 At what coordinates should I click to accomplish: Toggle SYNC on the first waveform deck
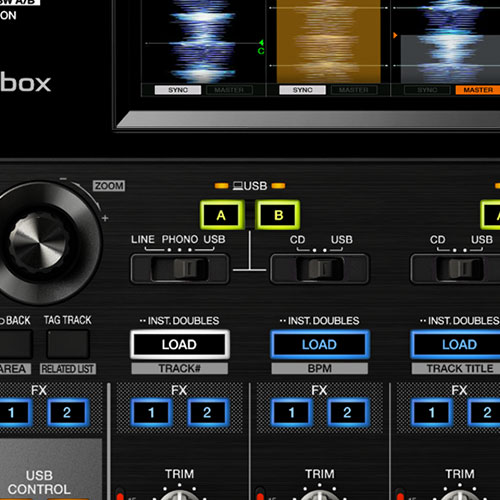coord(178,90)
